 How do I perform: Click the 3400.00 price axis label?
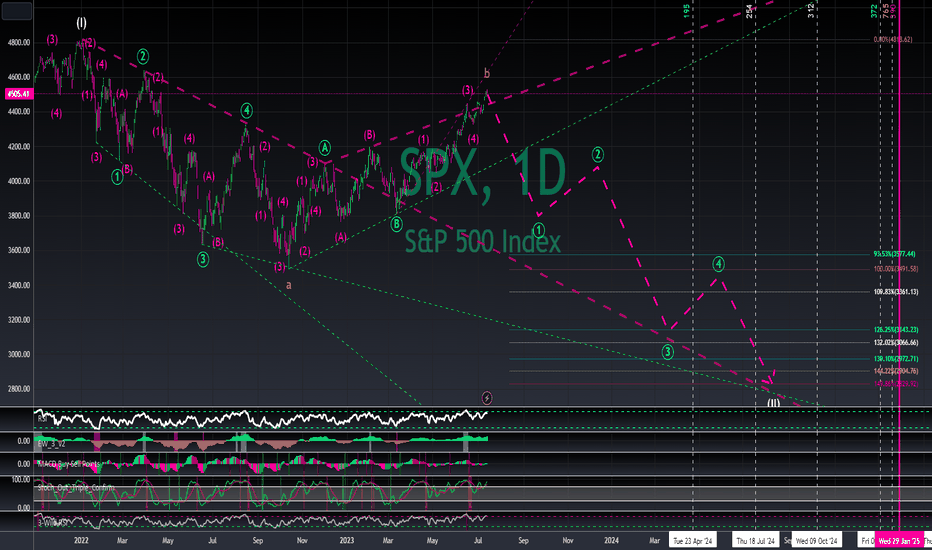click(x=19, y=285)
